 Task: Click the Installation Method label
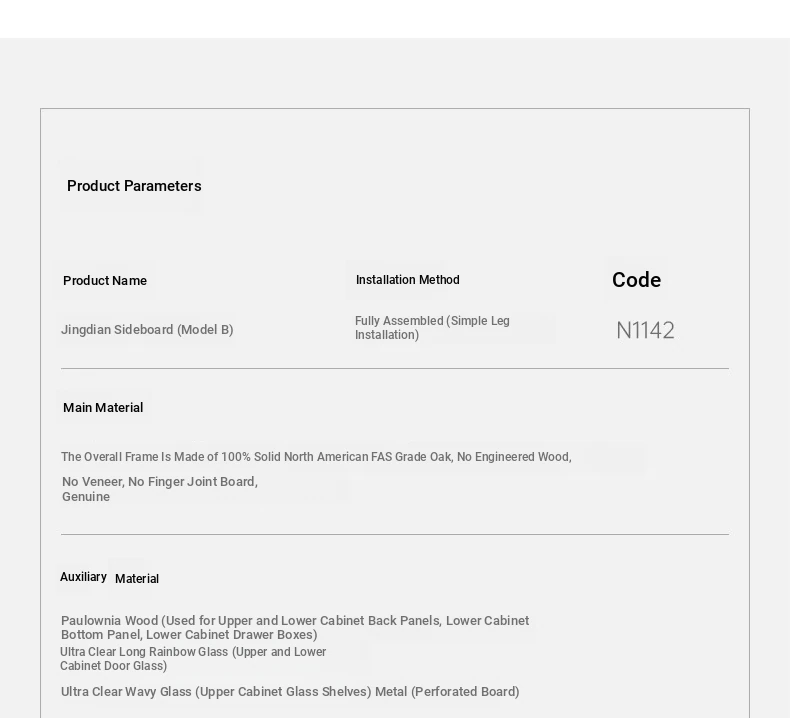click(x=407, y=280)
